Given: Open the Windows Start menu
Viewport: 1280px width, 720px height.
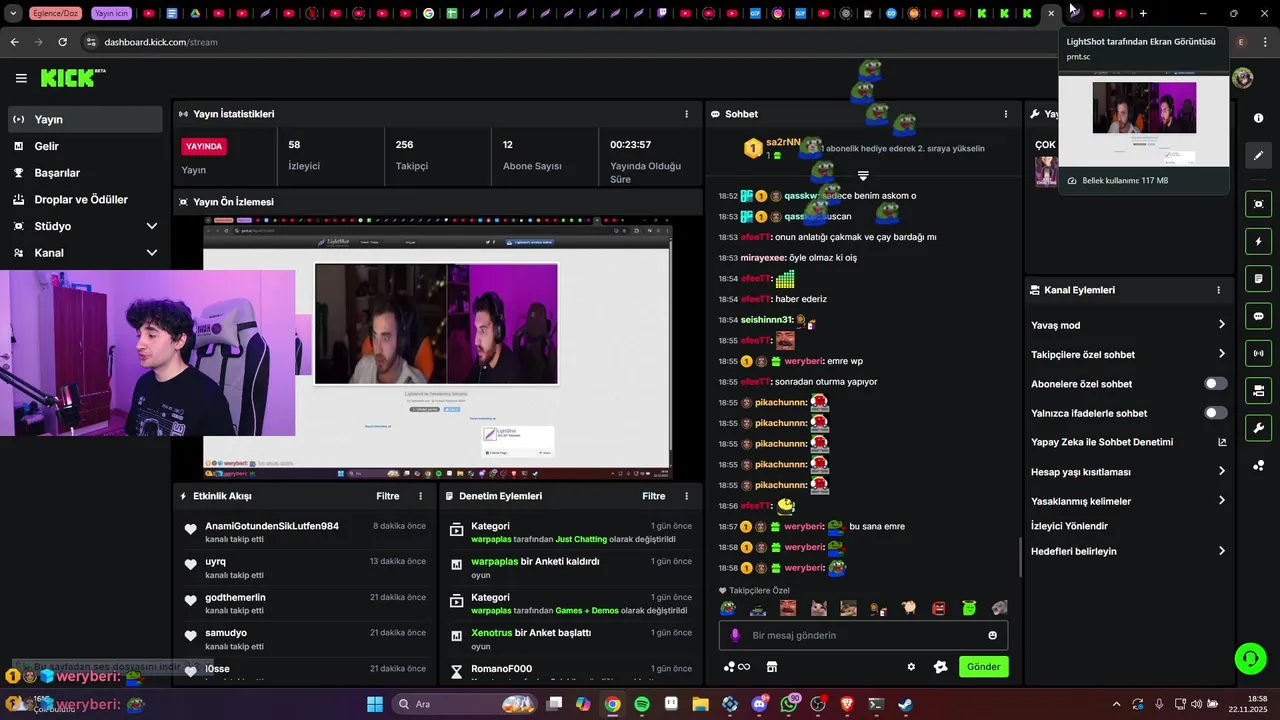Looking at the screenshot, I should click(x=375, y=704).
